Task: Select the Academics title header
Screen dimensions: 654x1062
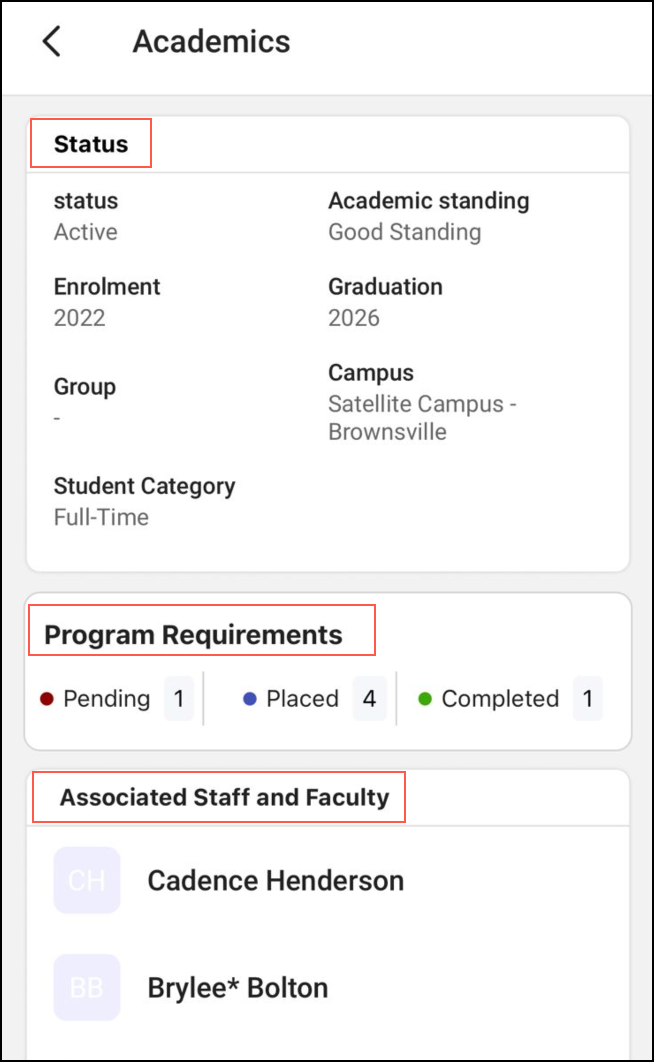Action: point(210,41)
